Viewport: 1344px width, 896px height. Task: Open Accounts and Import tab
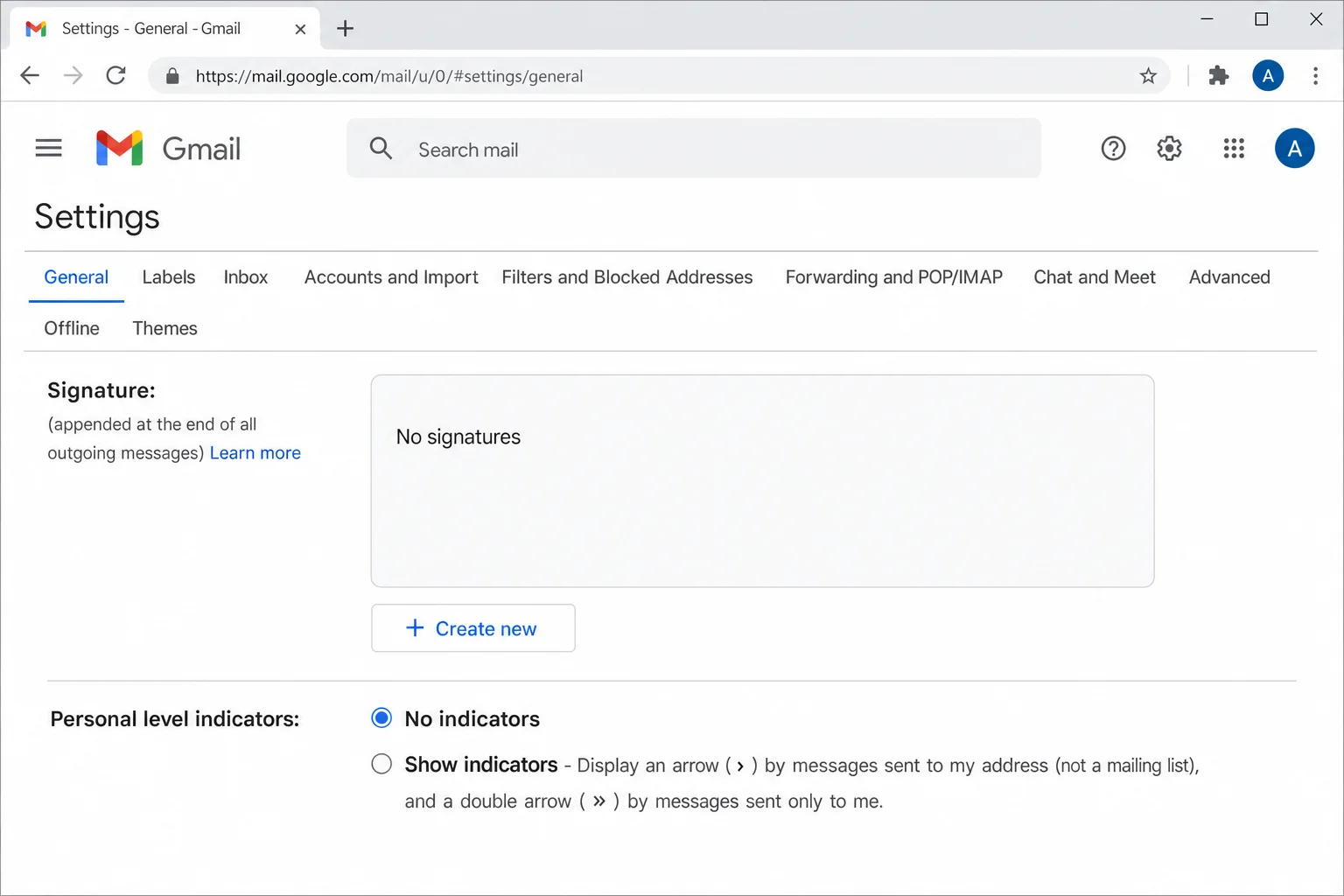pyautogui.click(x=391, y=277)
